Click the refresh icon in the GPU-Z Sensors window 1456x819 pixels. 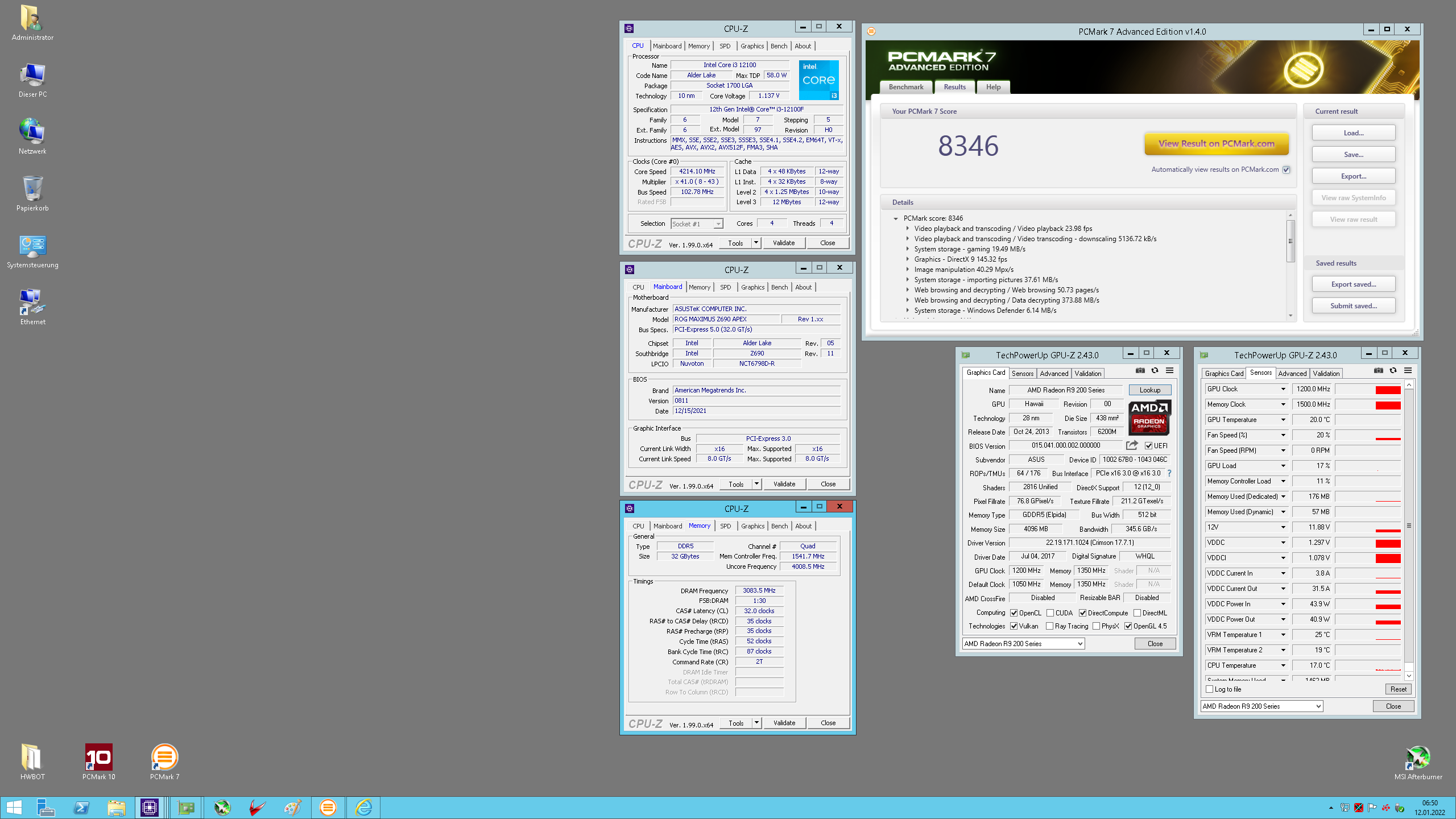pos(1393,370)
